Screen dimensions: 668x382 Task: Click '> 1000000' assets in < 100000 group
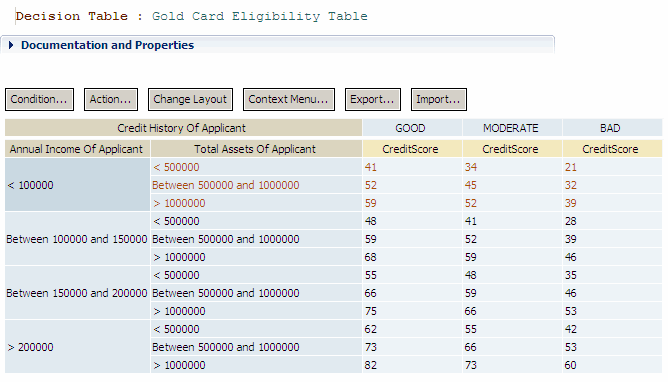click(256, 203)
